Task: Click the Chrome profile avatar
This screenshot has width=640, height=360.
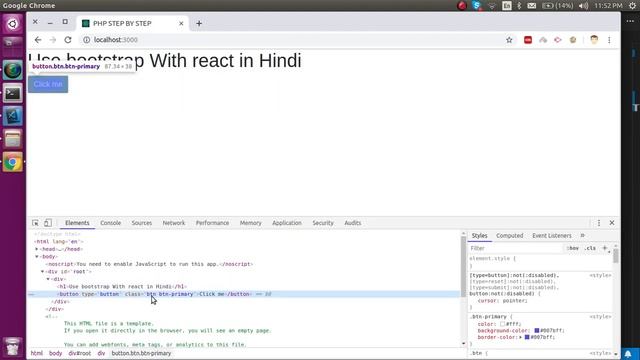Action: [594, 40]
